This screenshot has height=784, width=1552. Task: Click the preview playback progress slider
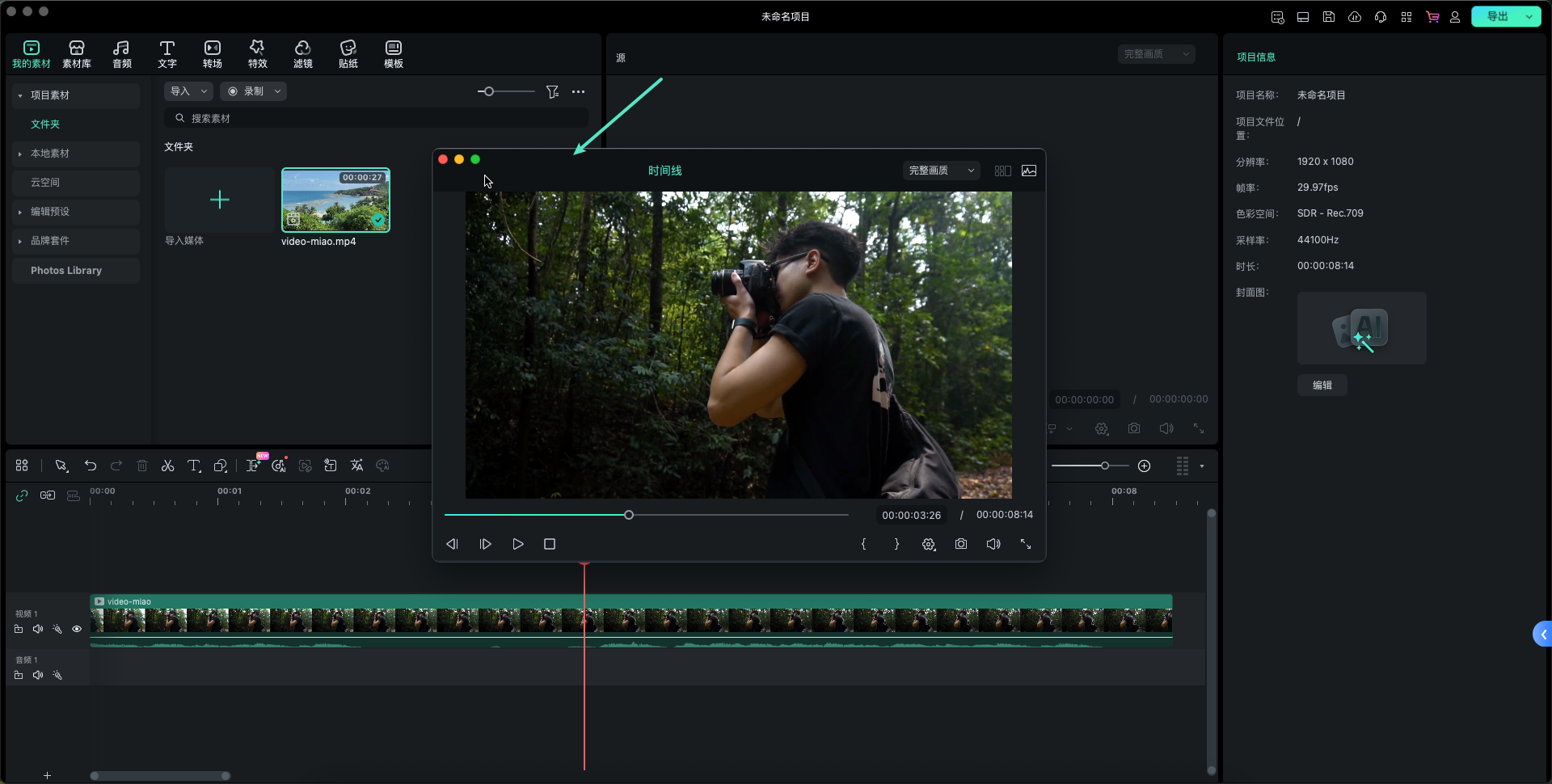click(647, 515)
